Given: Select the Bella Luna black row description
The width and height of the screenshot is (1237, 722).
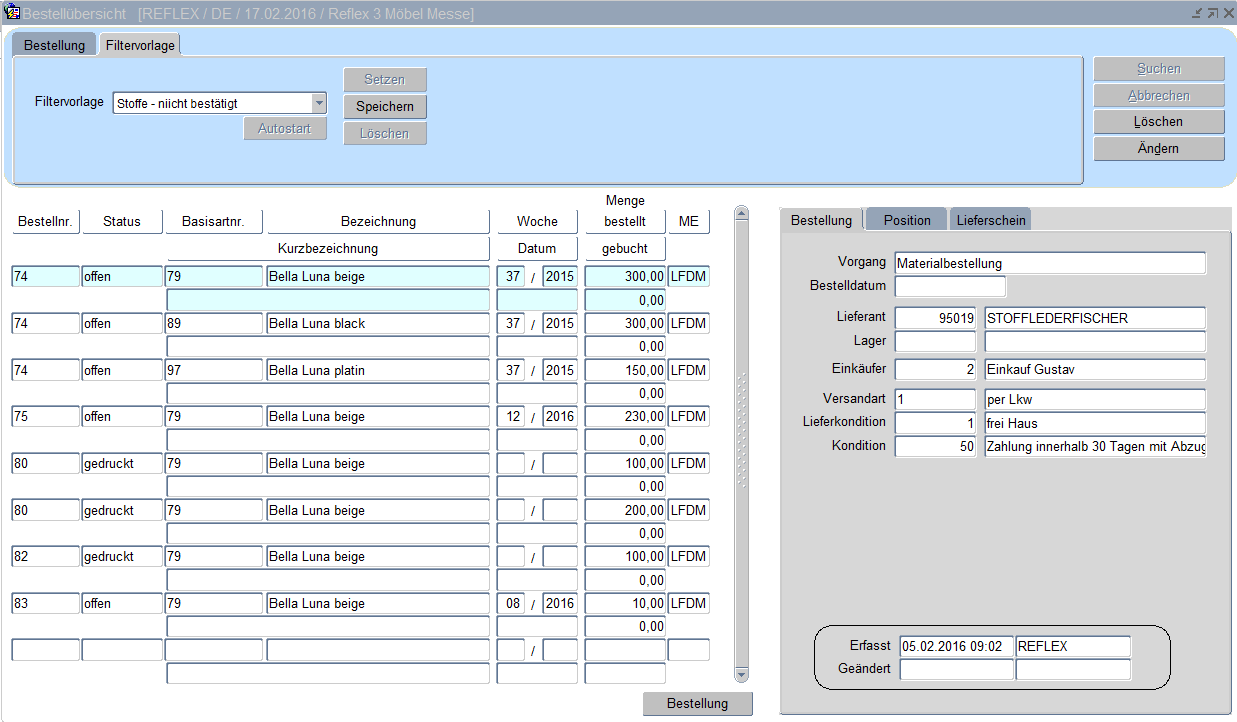Looking at the screenshot, I should [x=378, y=324].
